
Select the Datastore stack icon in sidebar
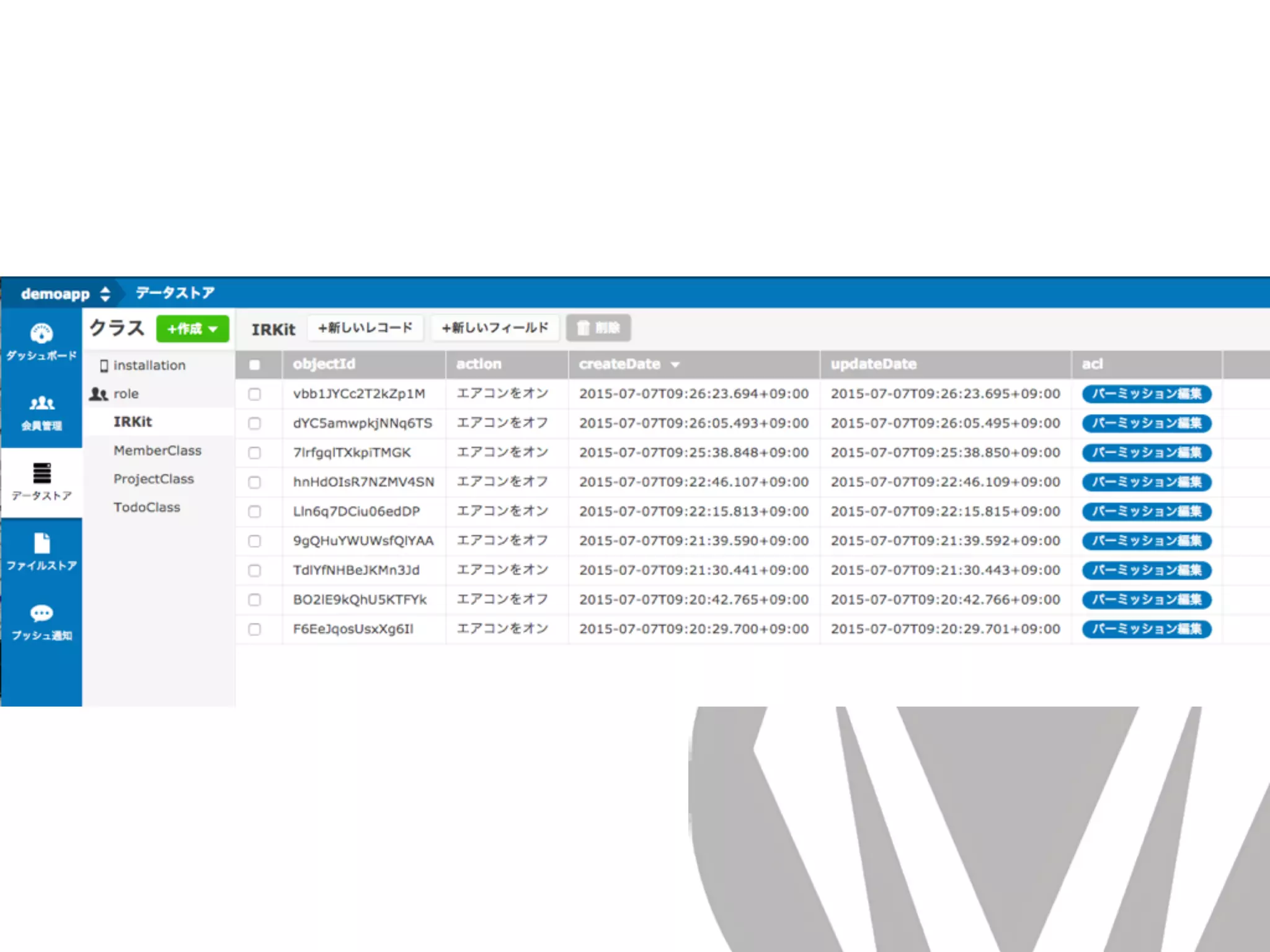[42, 474]
